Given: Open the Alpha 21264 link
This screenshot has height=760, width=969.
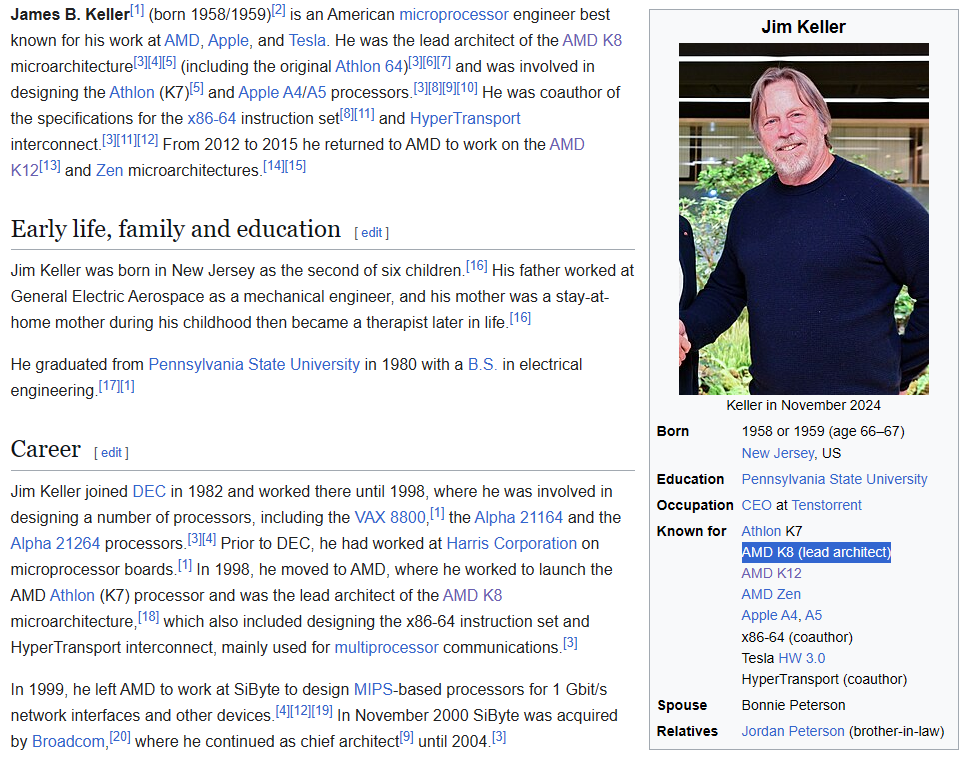Looking at the screenshot, I should [55, 543].
